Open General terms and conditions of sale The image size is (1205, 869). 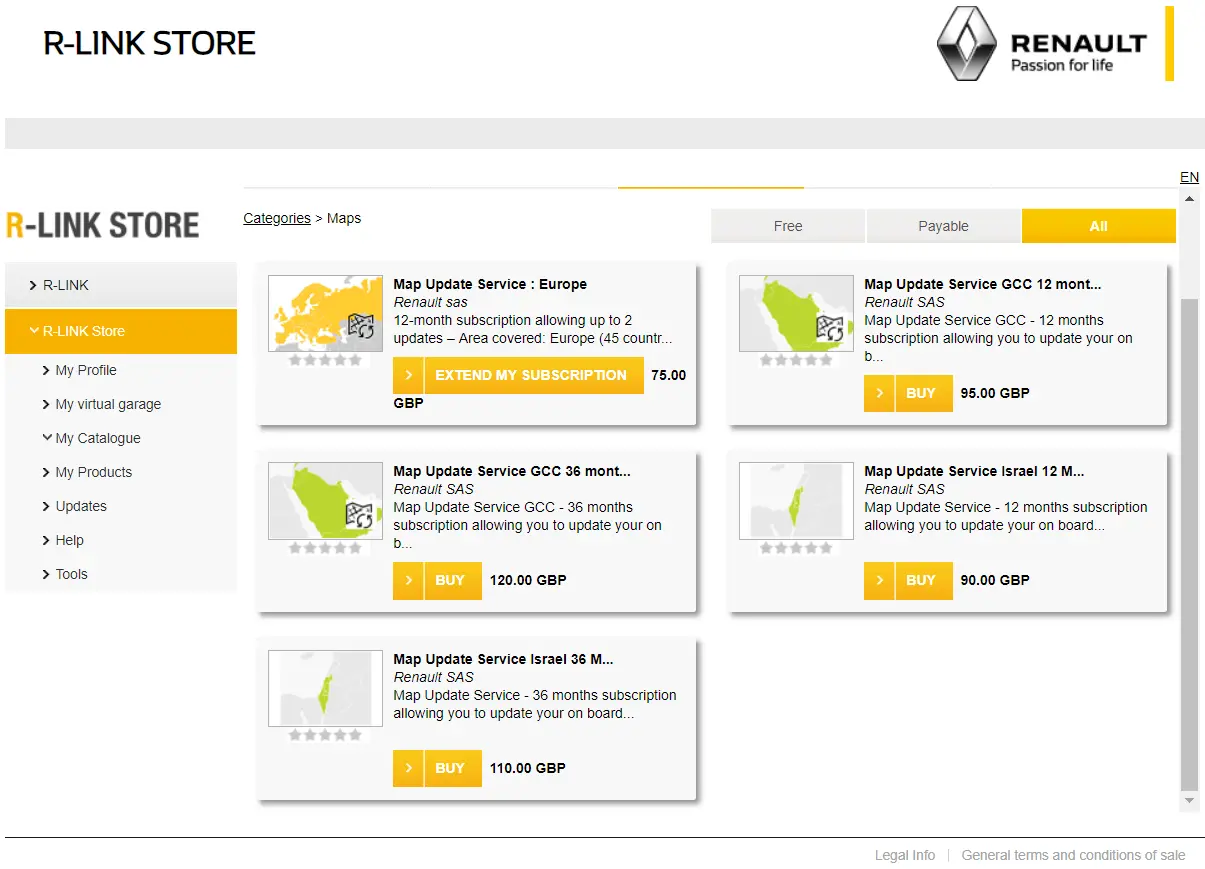1073,855
